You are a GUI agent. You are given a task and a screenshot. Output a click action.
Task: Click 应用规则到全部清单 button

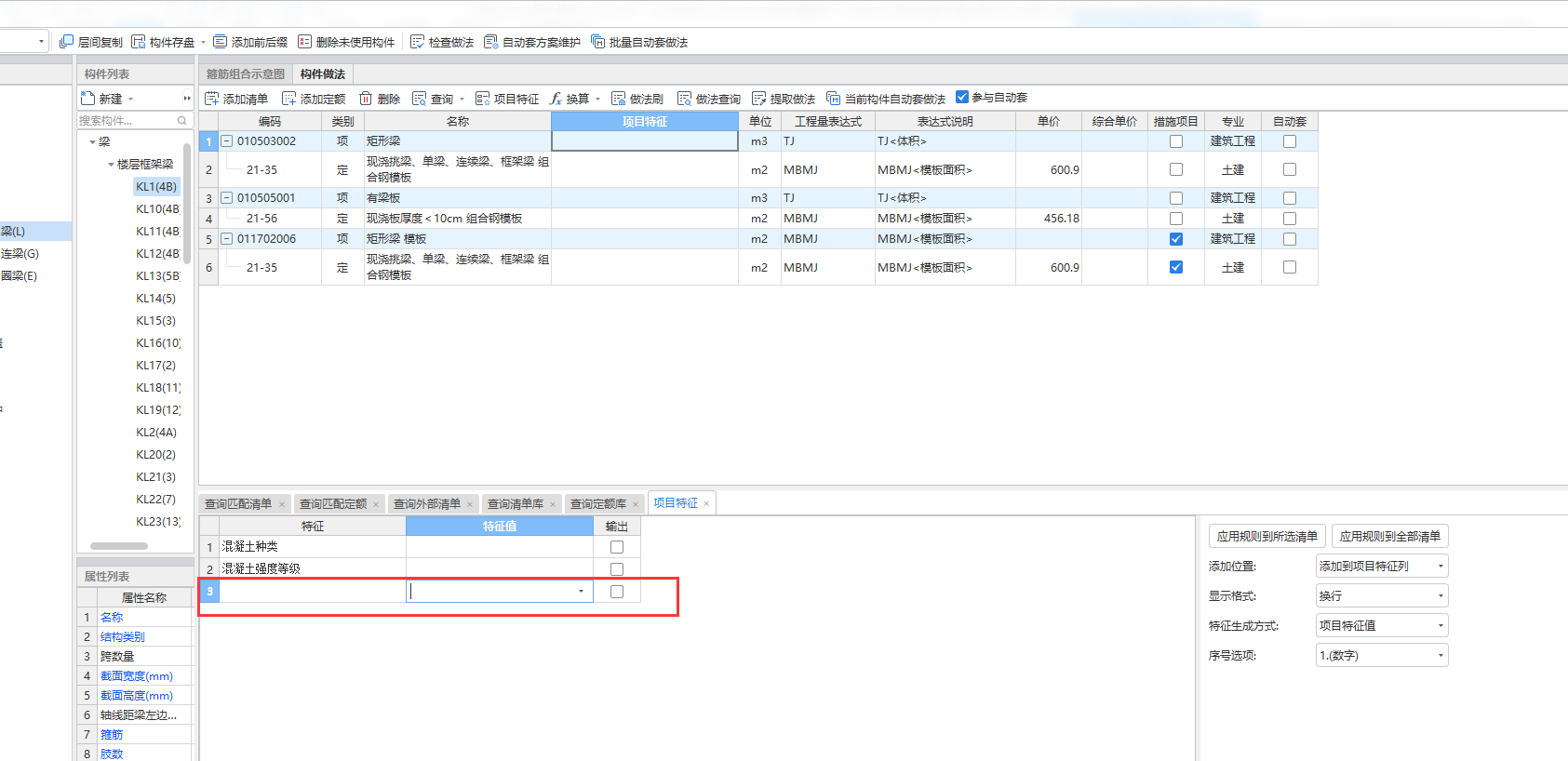coord(1390,536)
